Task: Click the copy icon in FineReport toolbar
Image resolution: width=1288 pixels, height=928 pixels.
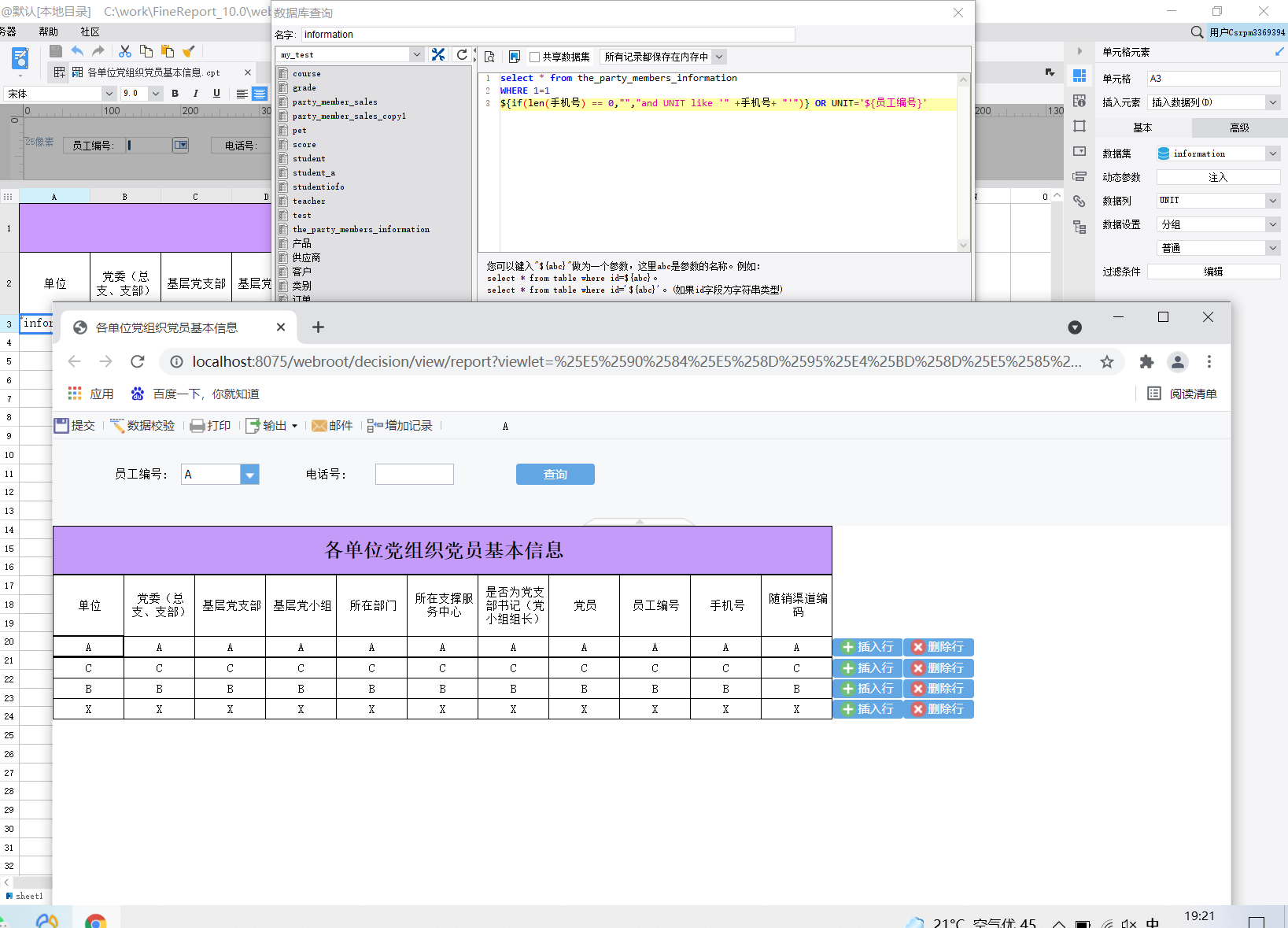Action: [x=146, y=51]
